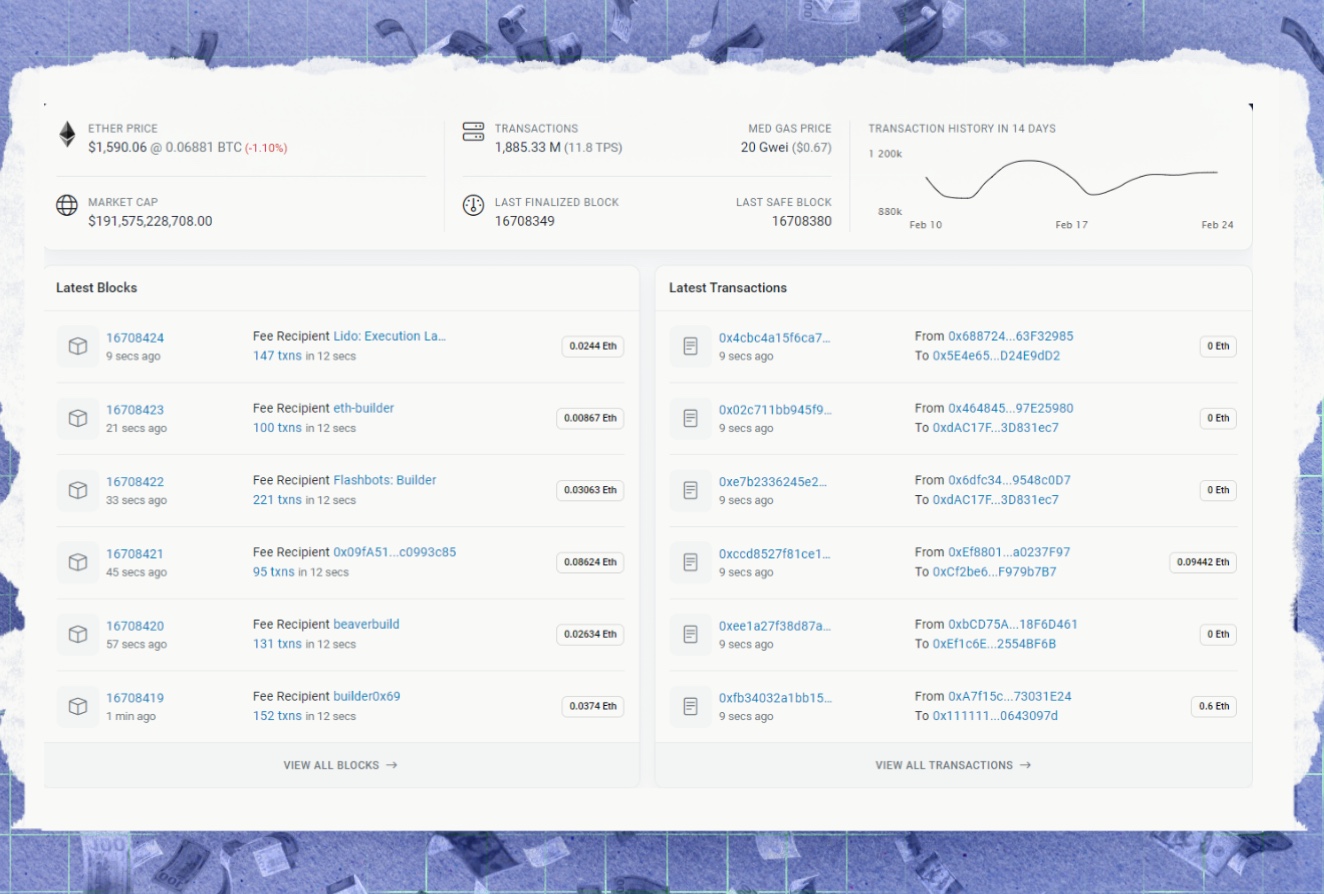Open transaction hash 0xee1a27f38d87a...
This screenshot has height=894, width=1324.
775,626
